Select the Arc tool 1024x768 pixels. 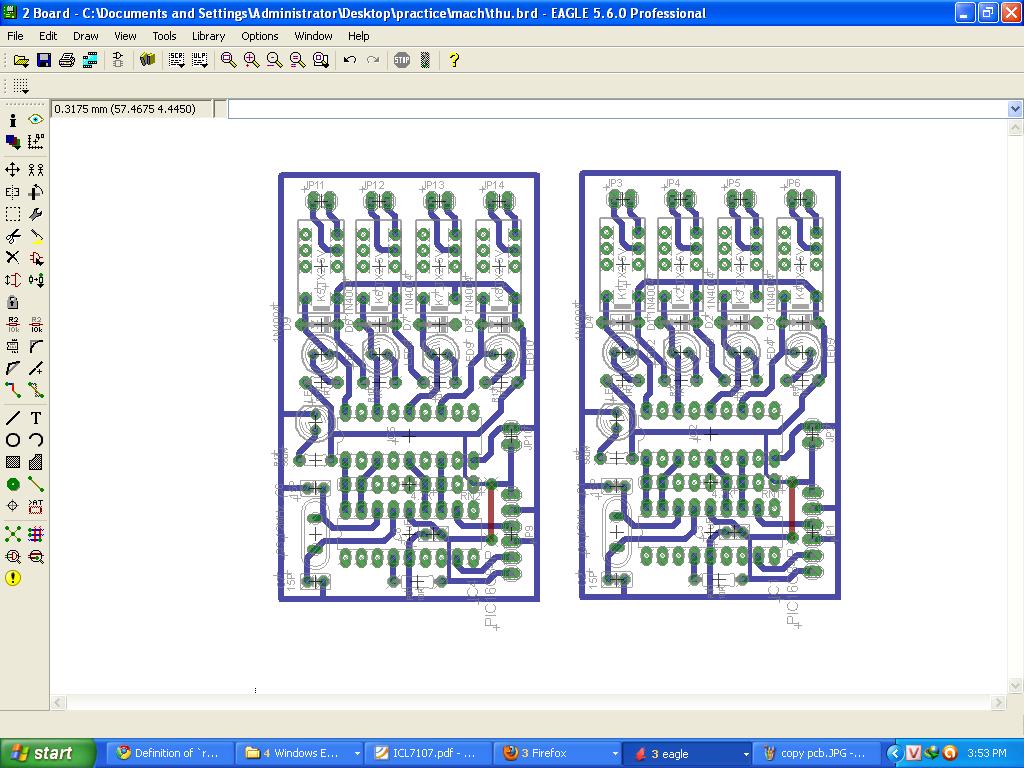pyautogui.click(x=36, y=440)
